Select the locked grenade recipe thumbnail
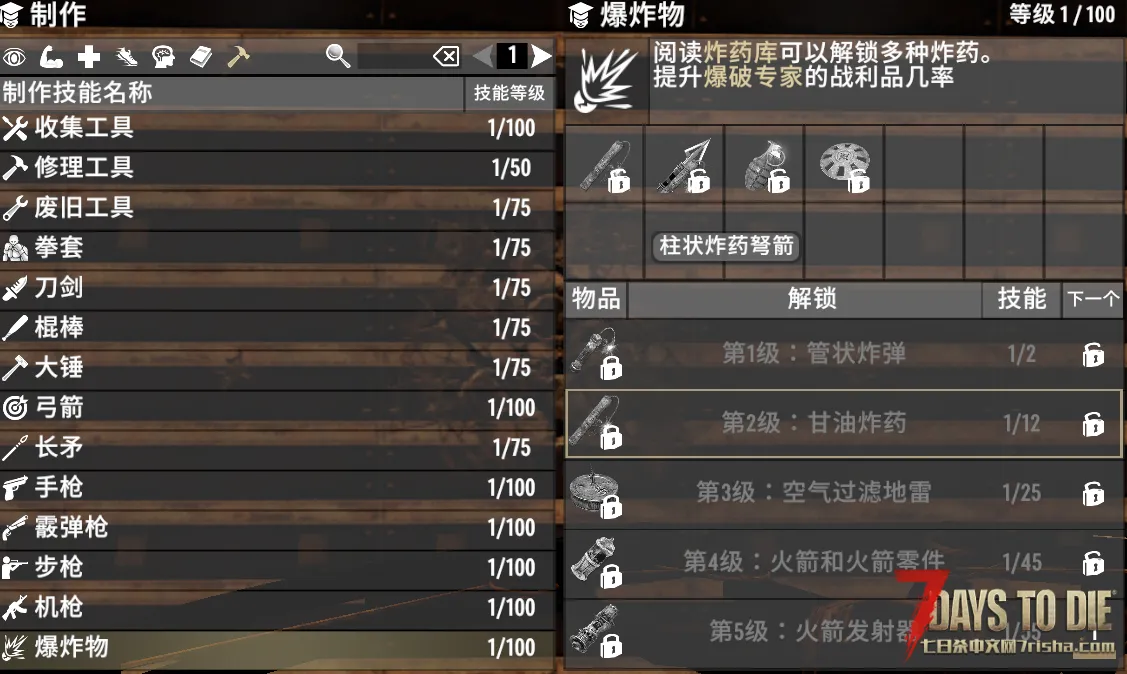This screenshot has height=674, width=1127. (765, 167)
